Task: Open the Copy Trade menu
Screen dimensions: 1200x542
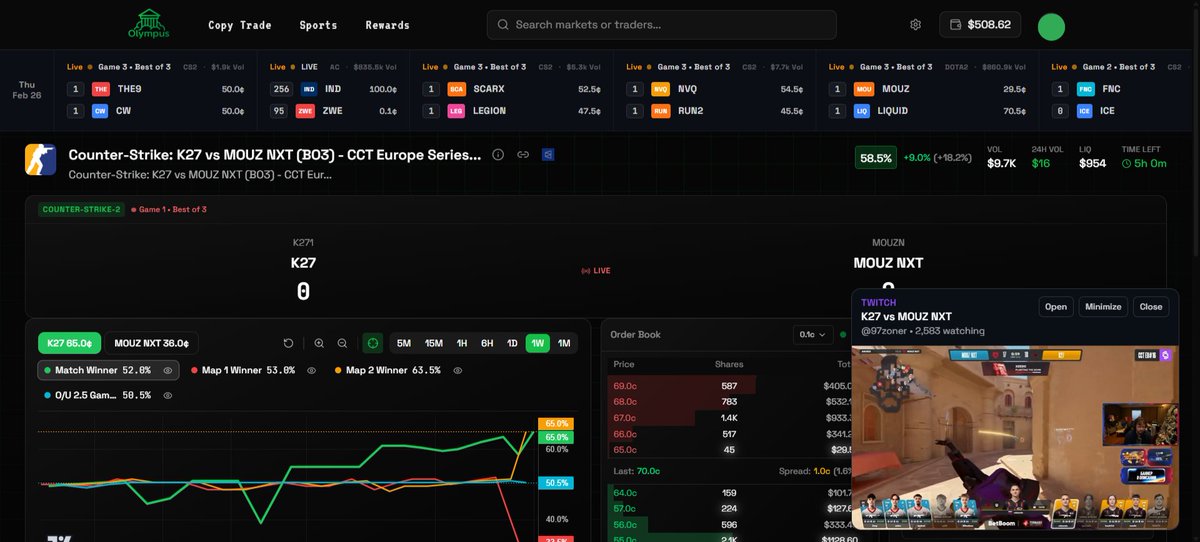Action: click(240, 25)
